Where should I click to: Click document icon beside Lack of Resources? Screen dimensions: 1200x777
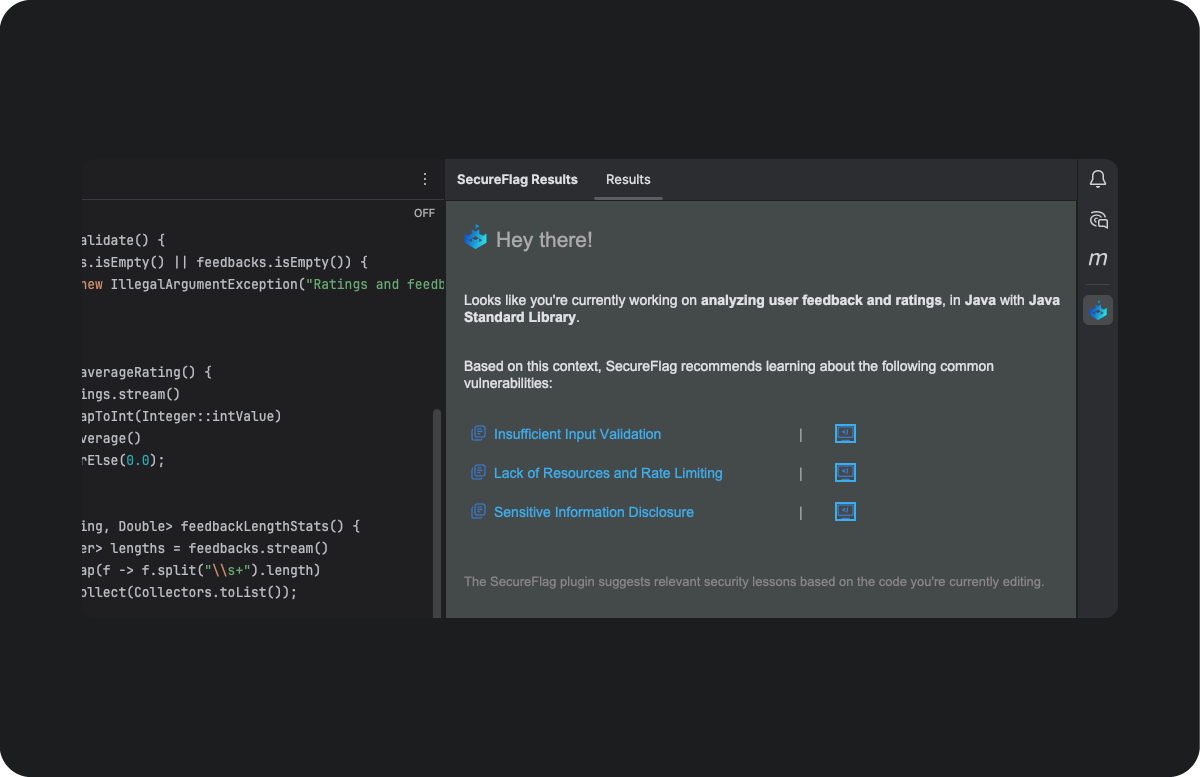(x=478, y=473)
